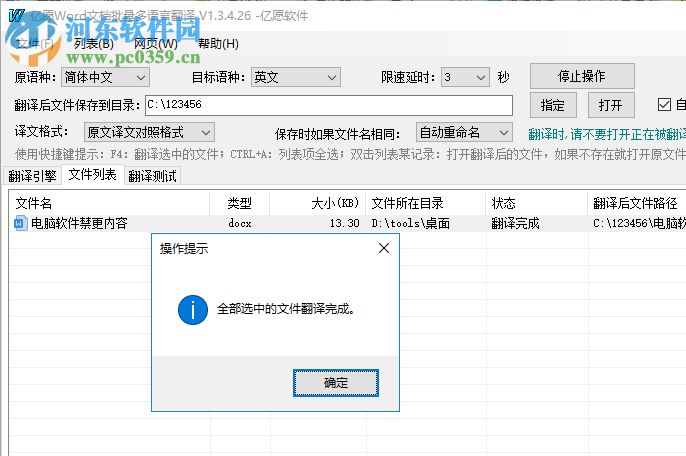686x456 pixels.
Task: Close the 操作提示 dialog with X
Action: pyautogui.click(x=384, y=249)
